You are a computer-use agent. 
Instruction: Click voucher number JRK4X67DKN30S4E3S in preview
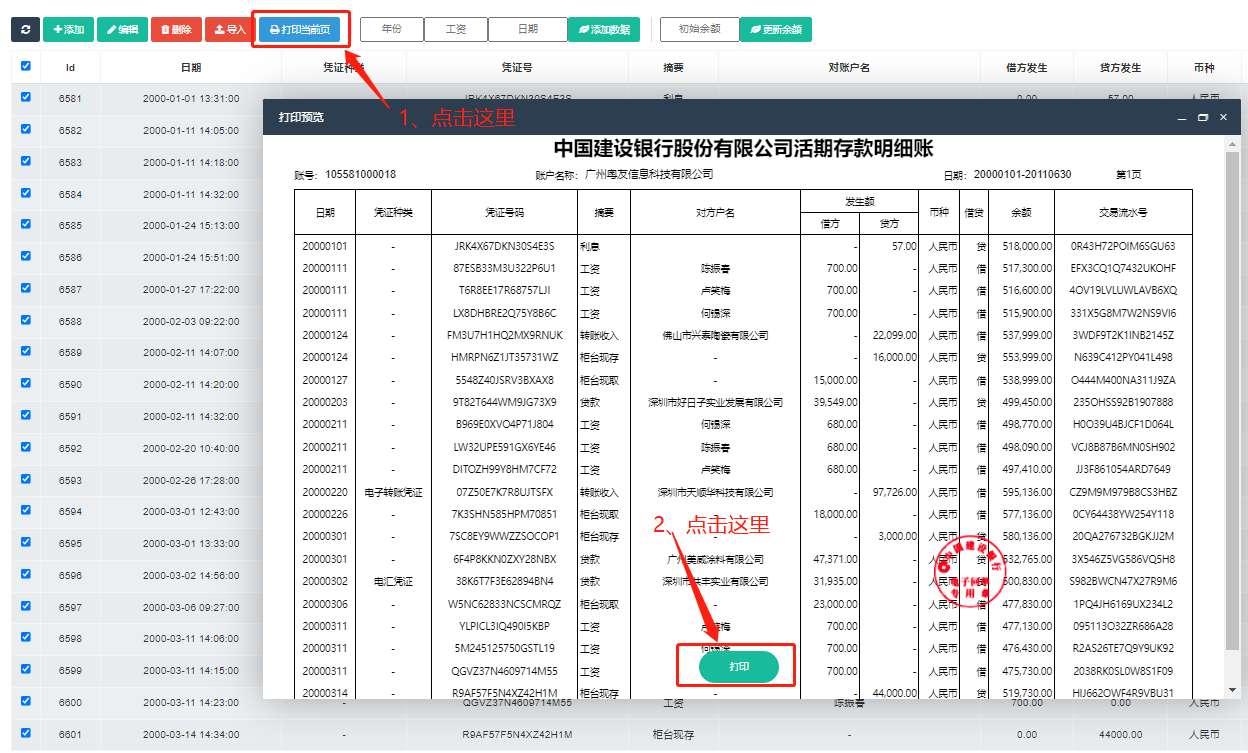[x=503, y=246]
